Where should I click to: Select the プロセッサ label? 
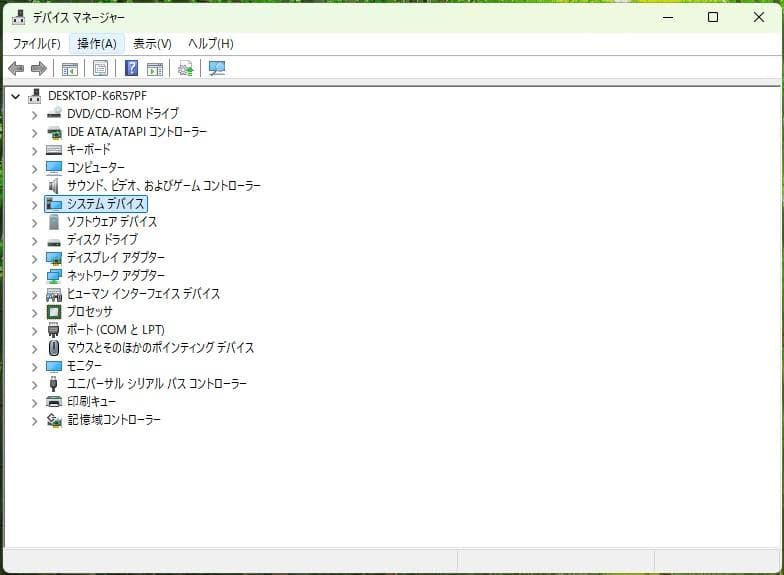point(90,312)
